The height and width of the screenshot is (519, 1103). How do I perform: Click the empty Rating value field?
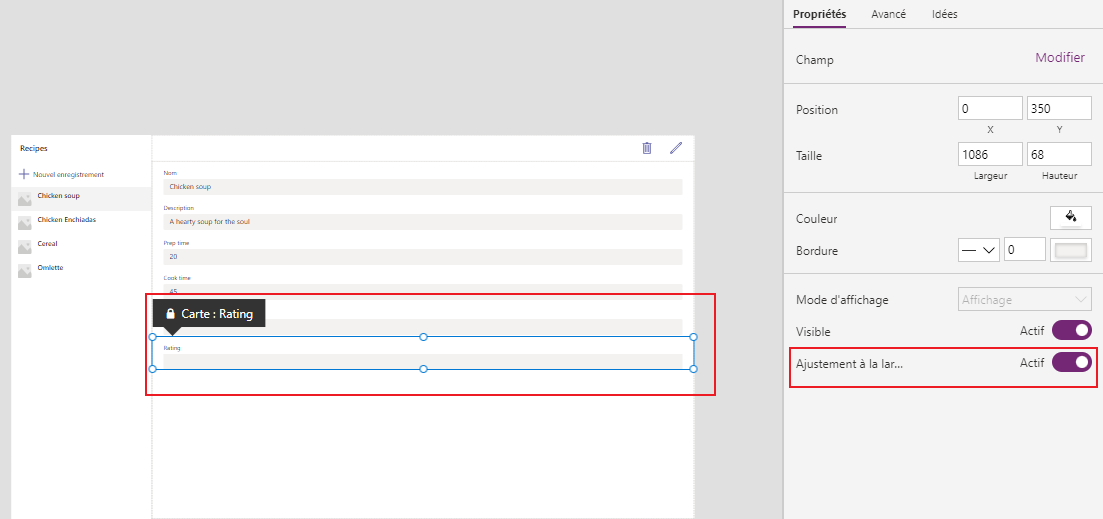423,361
